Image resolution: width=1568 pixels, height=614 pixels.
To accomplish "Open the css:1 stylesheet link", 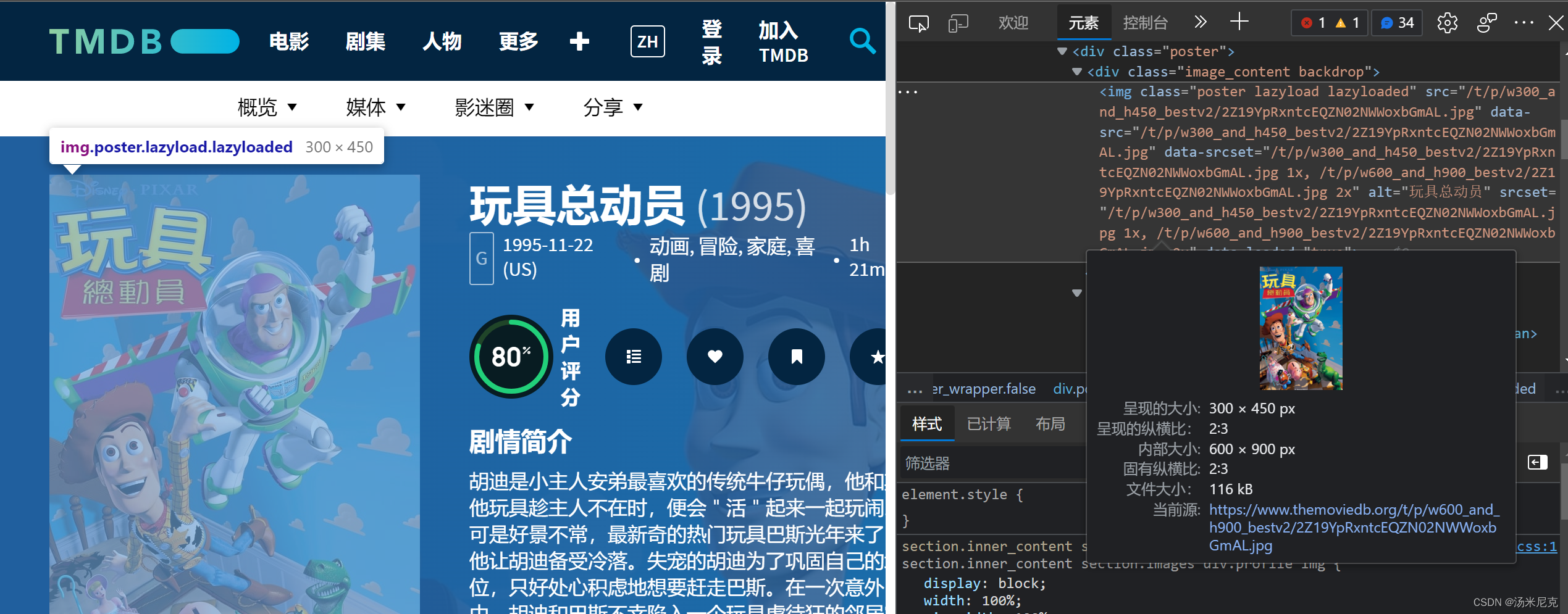I will click(1537, 547).
